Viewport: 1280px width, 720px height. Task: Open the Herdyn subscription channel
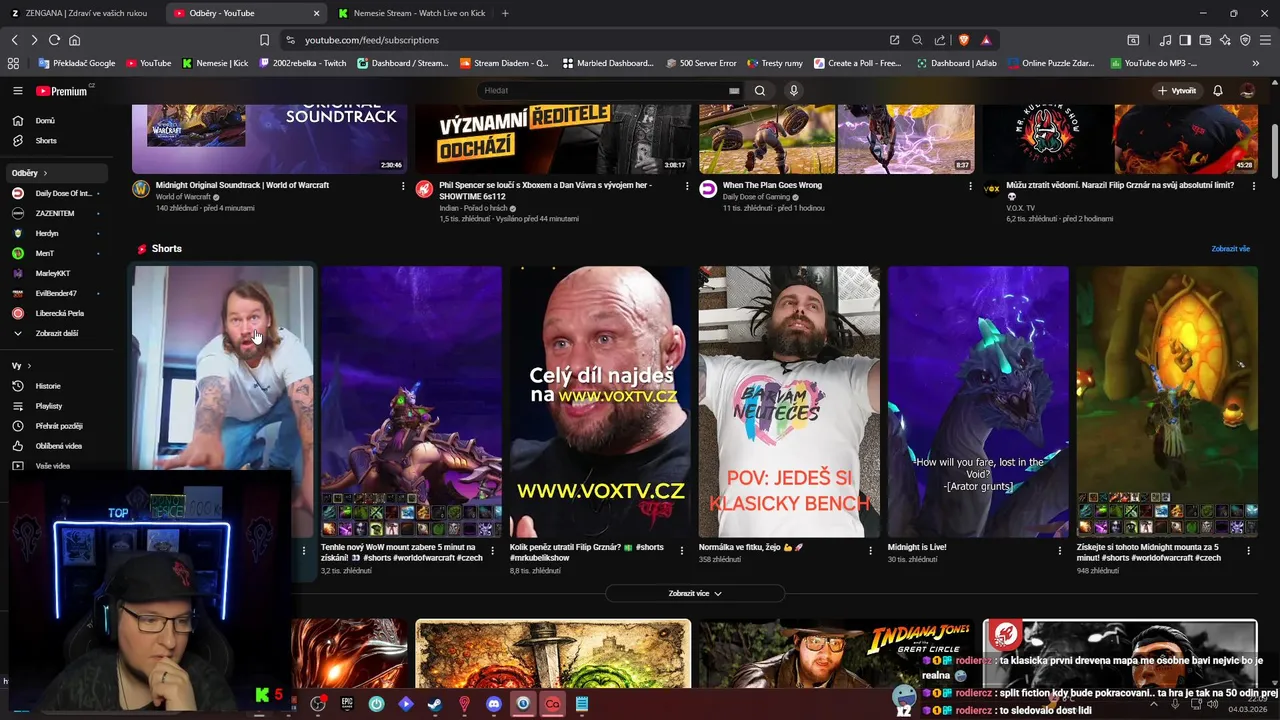57,233
